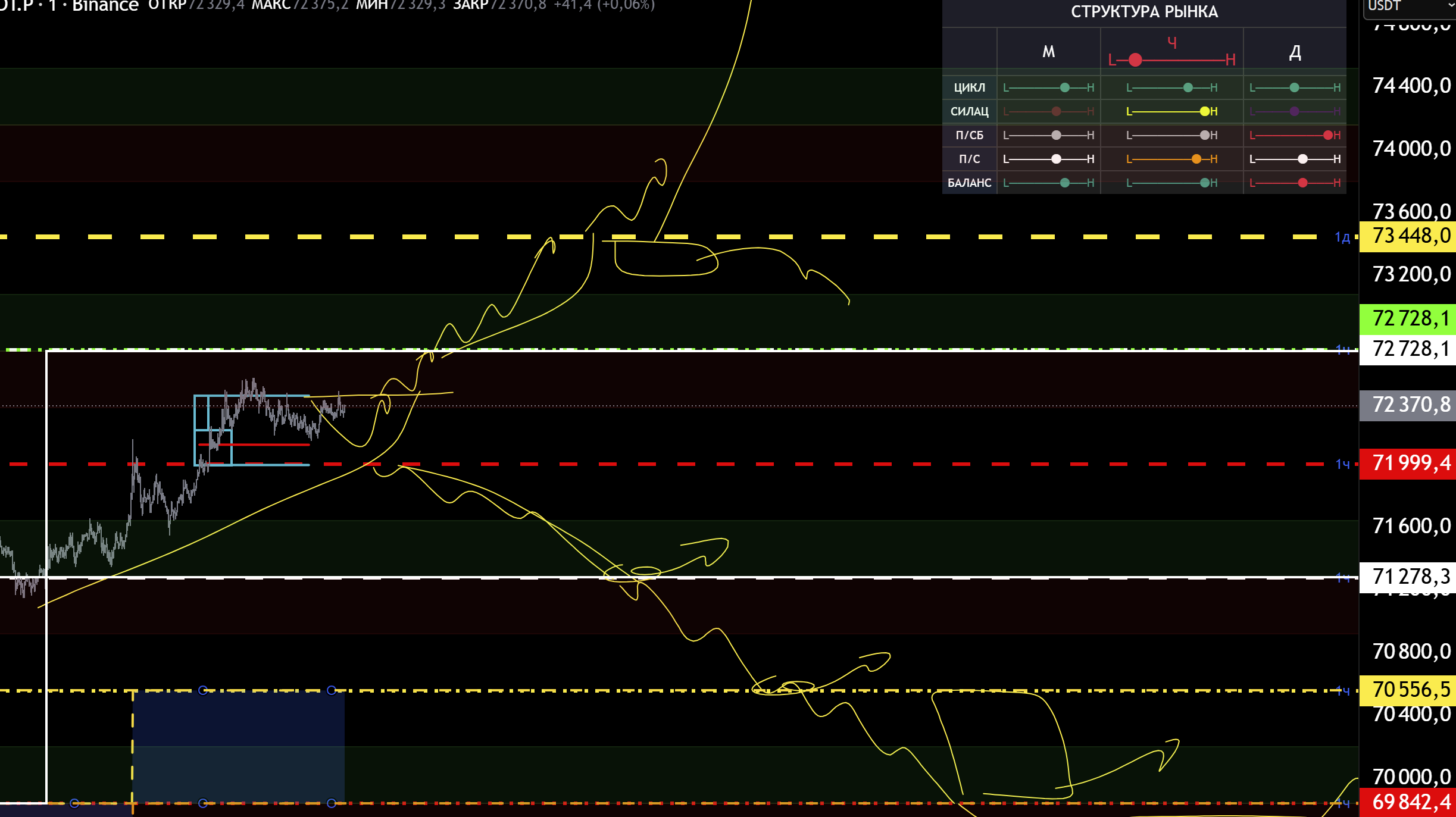Click the yellow СИЛАЦ dot in Ч column
The width and height of the screenshot is (1456, 817).
coord(1204,111)
